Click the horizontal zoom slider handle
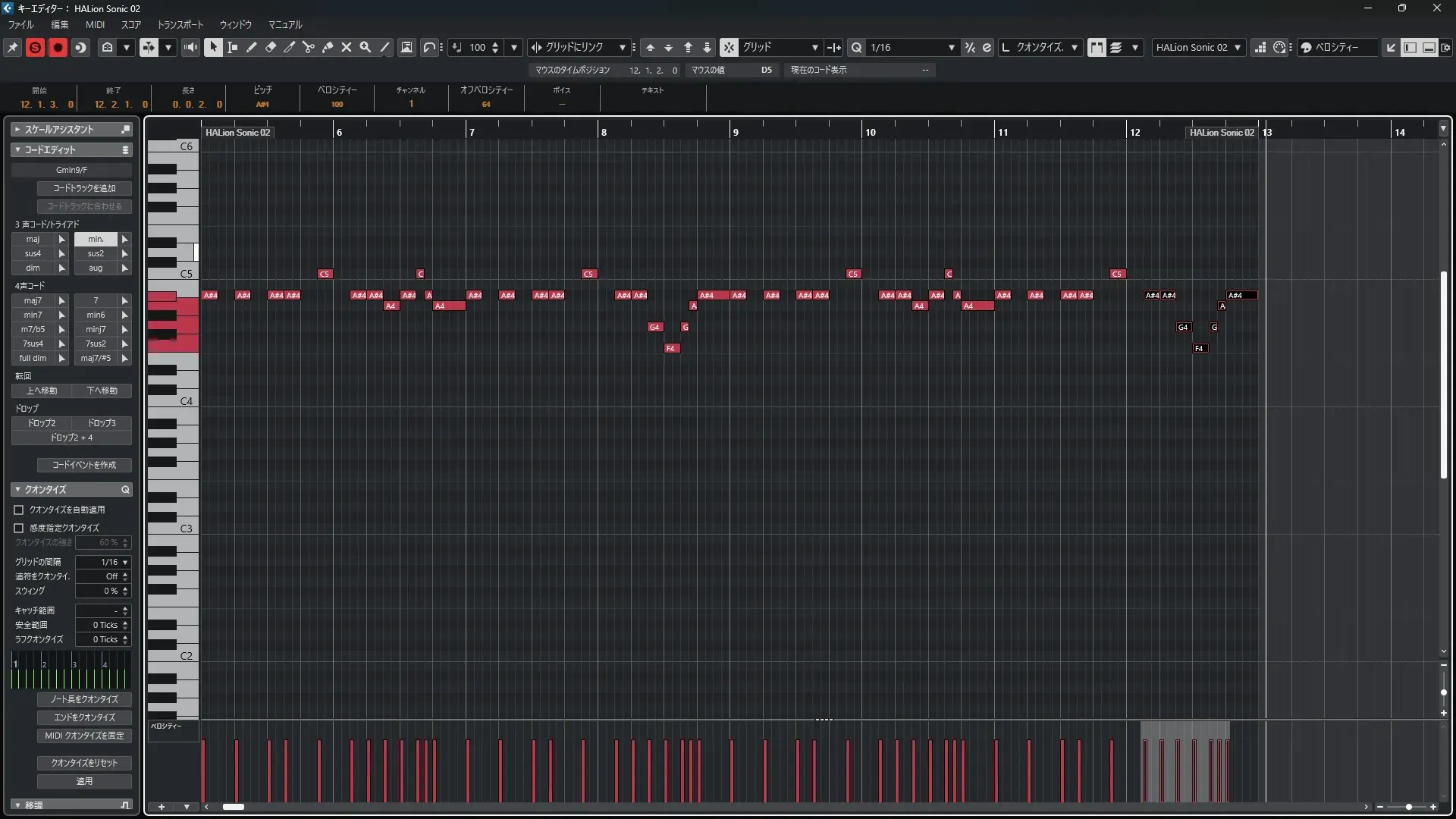The width and height of the screenshot is (1456, 819). [1408, 807]
